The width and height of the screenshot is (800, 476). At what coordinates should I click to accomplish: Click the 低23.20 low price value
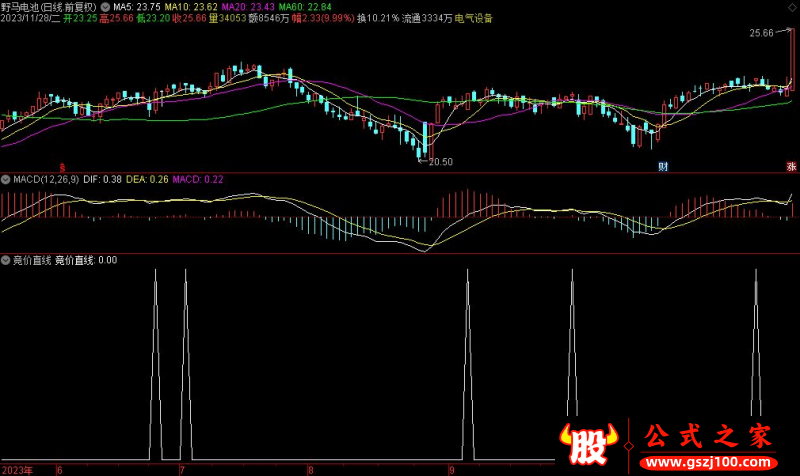[153, 18]
